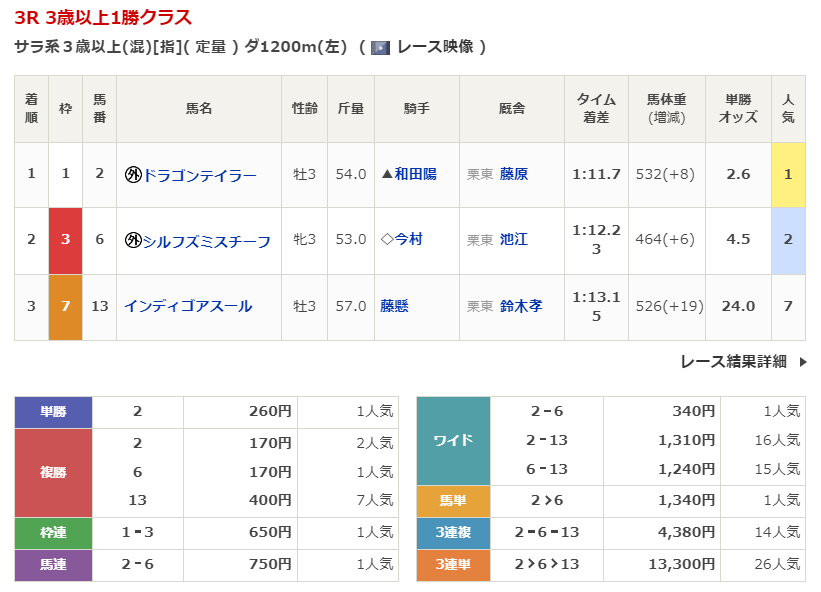The image size is (821, 592).
Task: Click the 単勝オッズ column header
Action: 738,109
